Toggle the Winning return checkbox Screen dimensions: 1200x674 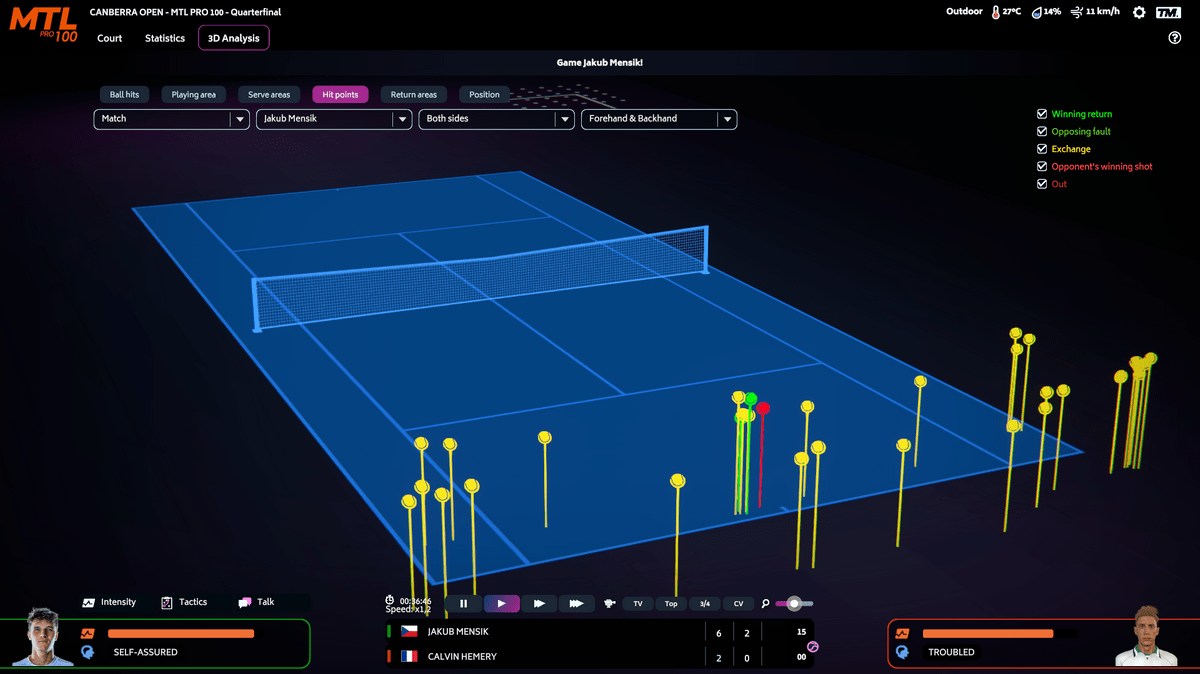click(x=1042, y=114)
